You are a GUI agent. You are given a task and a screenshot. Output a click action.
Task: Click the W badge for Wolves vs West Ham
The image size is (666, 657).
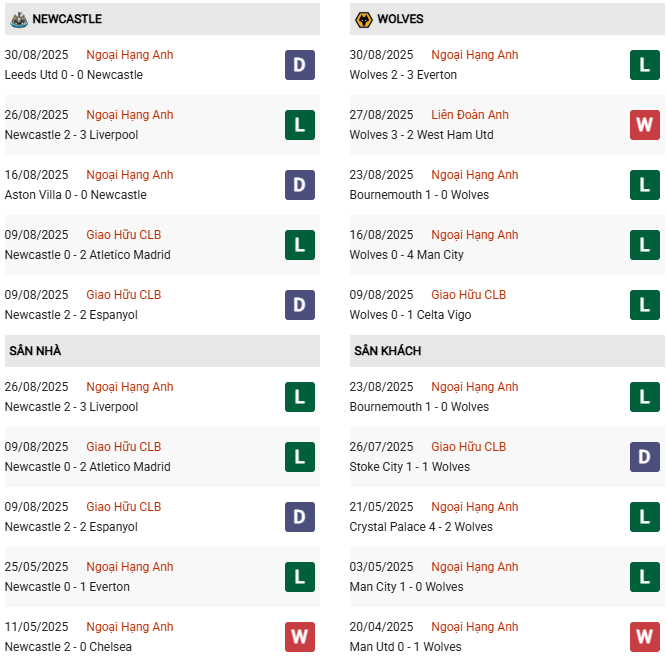(x=645, y=125)
